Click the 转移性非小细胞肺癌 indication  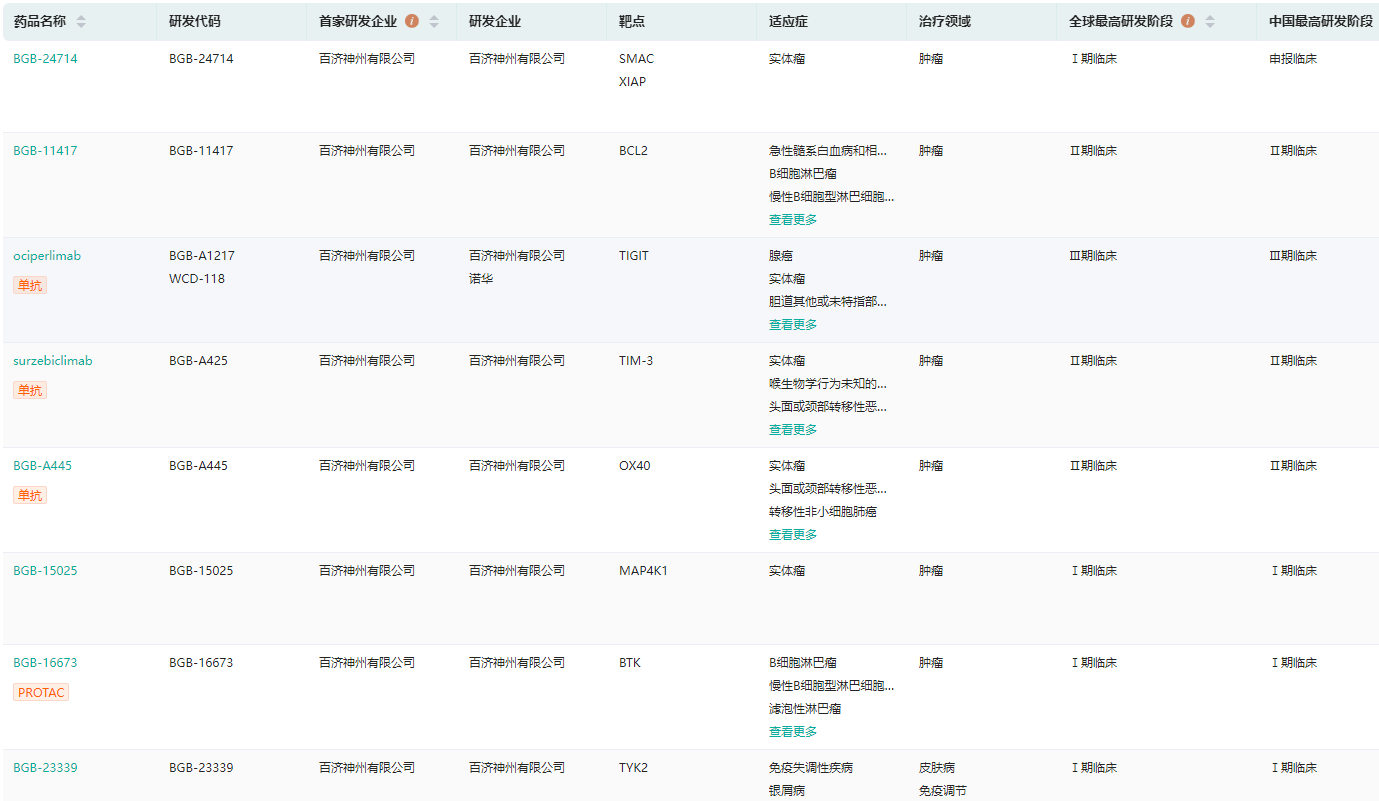coord(823,512)
